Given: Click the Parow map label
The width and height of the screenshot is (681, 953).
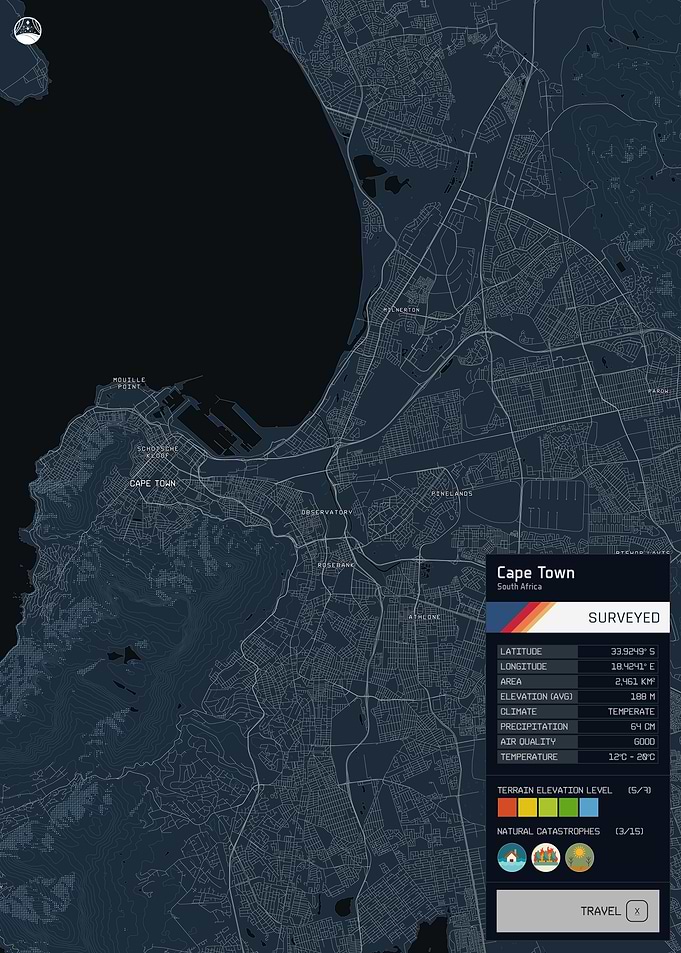Looking at the screenshot, I should point(659,391).
